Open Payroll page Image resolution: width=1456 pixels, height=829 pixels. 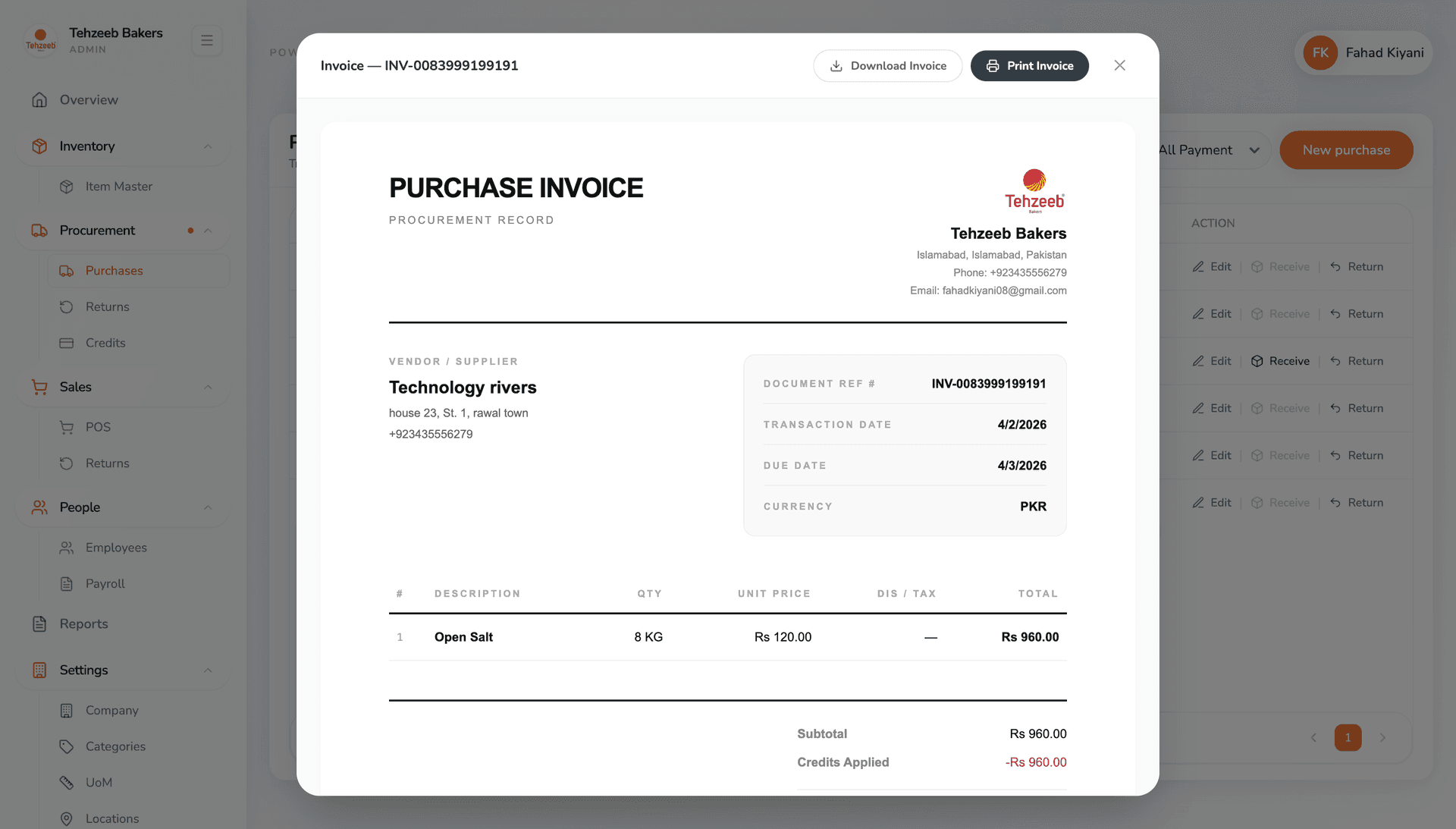click(105, 584)
